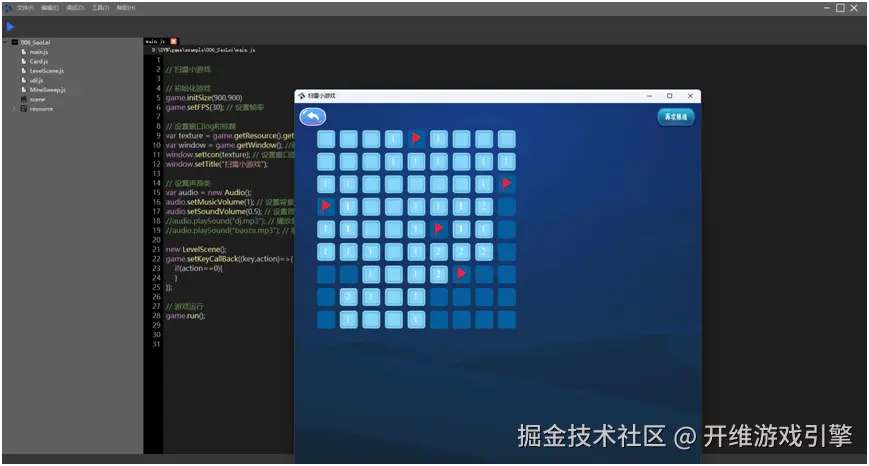Click the minesweeper game window title icon
The width and height of the screenshot is (869, 466).
(301, 96)
